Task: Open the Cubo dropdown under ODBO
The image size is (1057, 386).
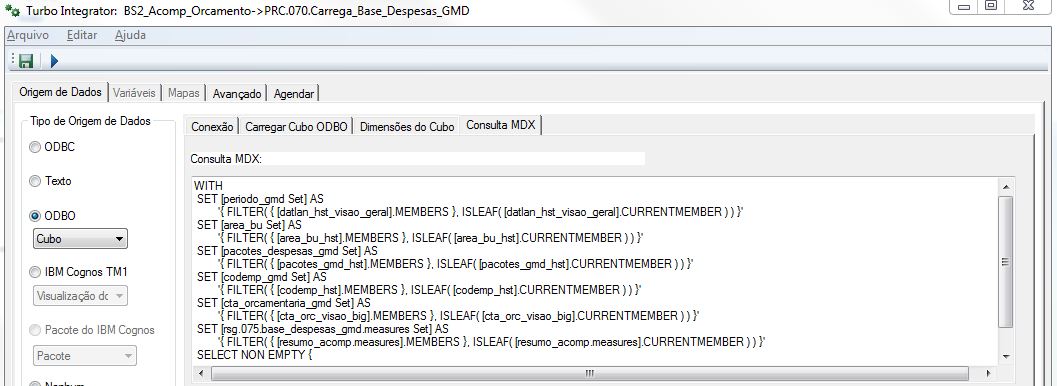Action: [80, 238]
